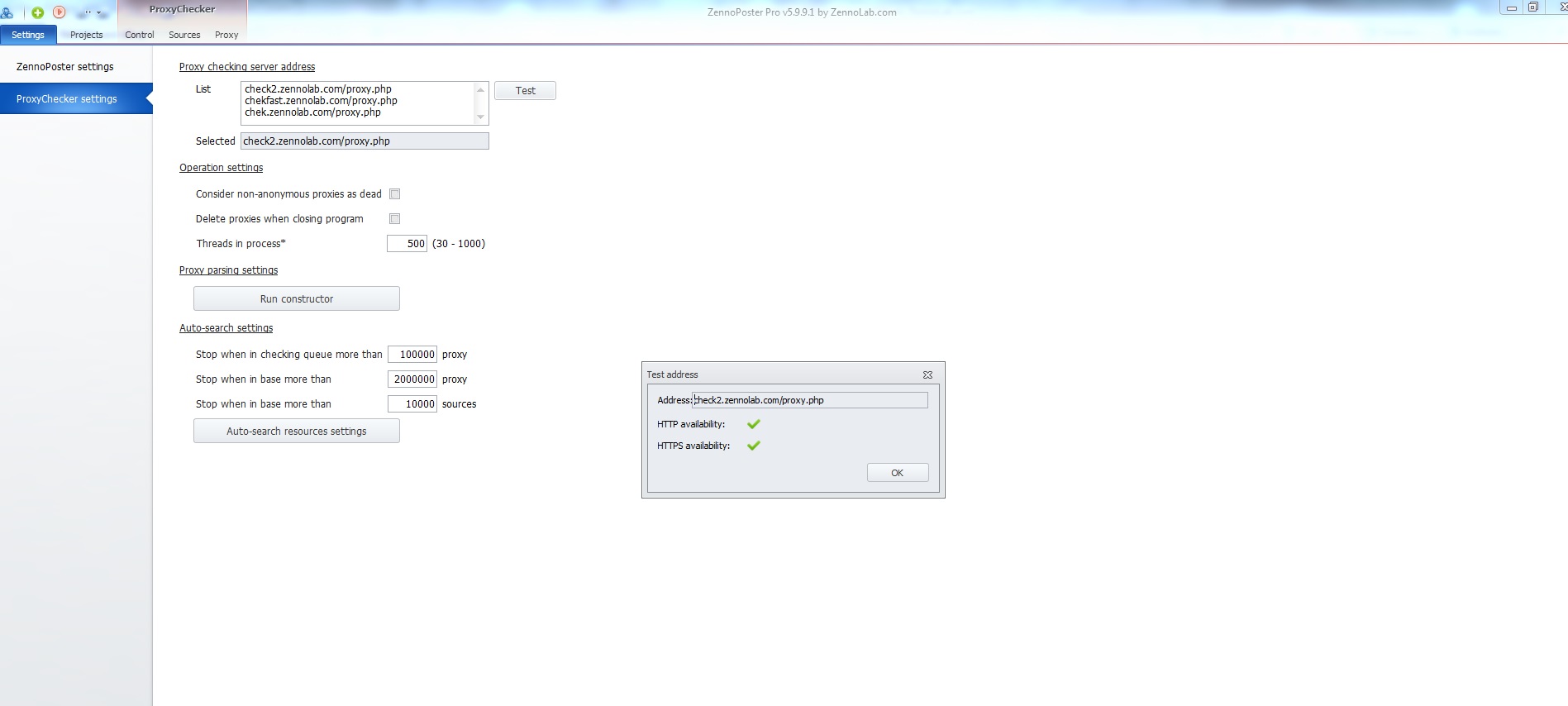The width and height of the screenshot is (1568, 706).
Task: Click the Operation settings heading
Action: 222,168
